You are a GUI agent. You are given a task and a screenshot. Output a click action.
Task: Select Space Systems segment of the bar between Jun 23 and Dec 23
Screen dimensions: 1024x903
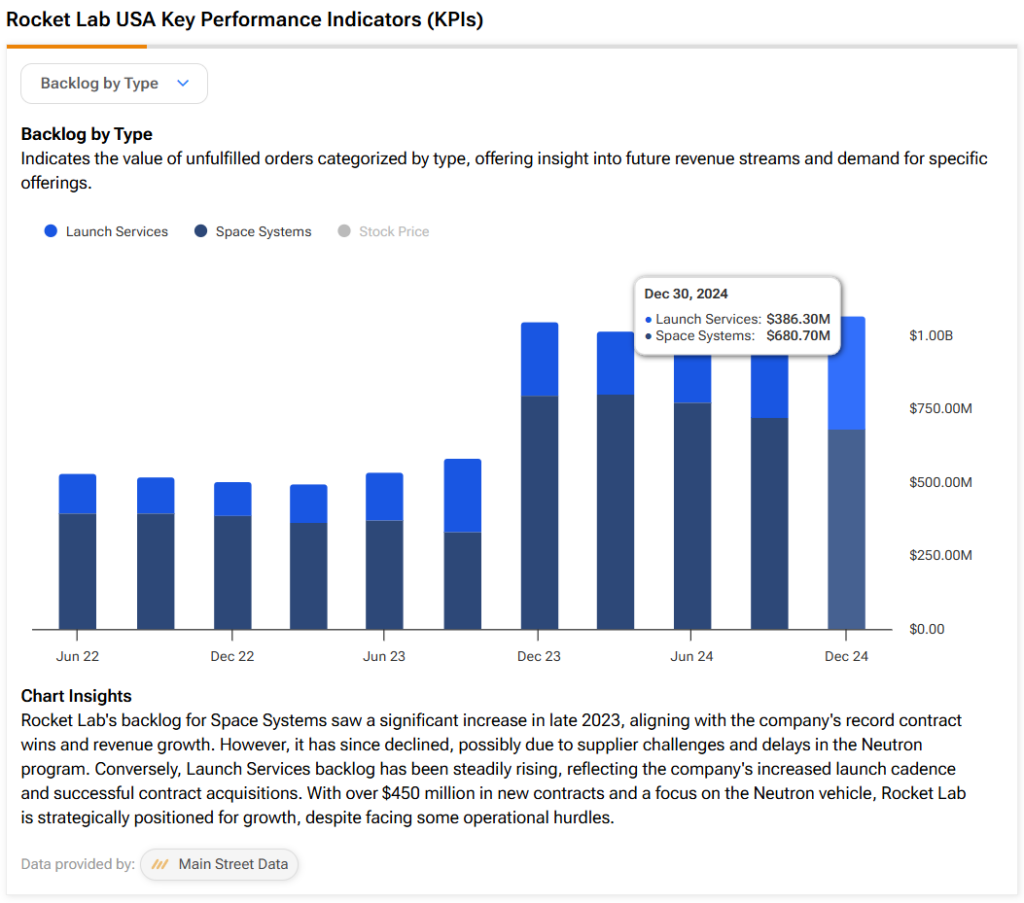point(462,581)
